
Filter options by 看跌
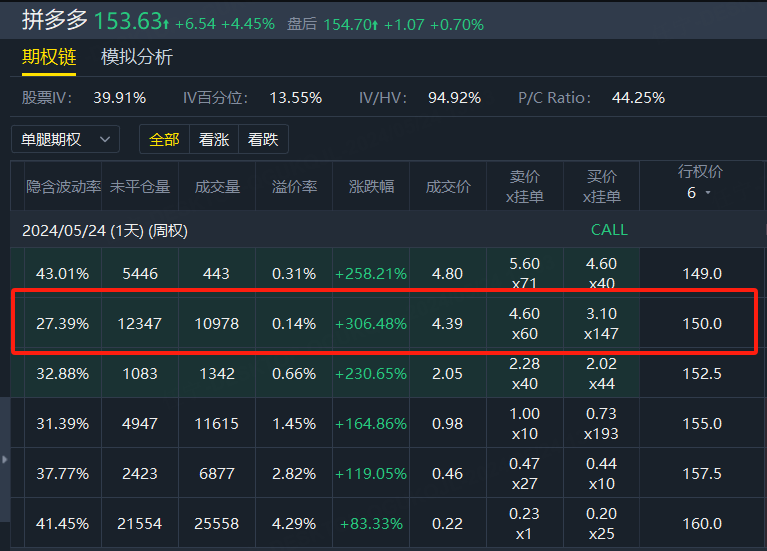[263, 139]
